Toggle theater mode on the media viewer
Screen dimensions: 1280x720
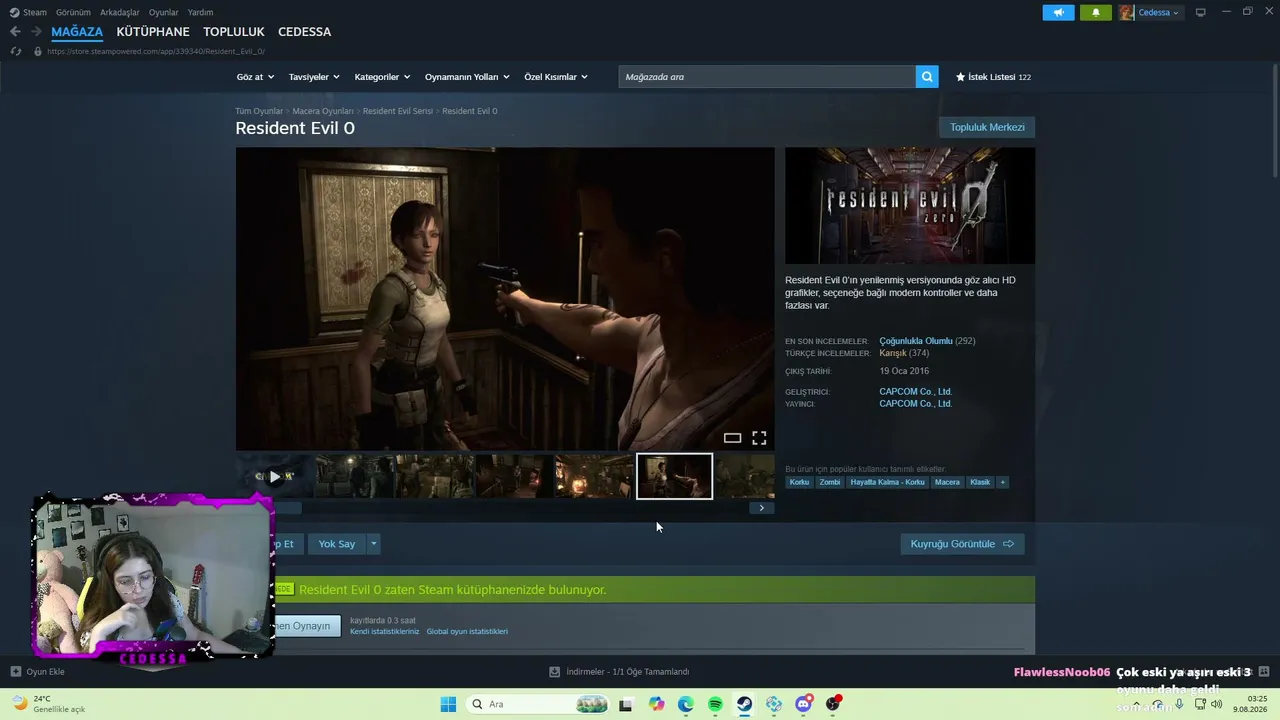point(732,438)
